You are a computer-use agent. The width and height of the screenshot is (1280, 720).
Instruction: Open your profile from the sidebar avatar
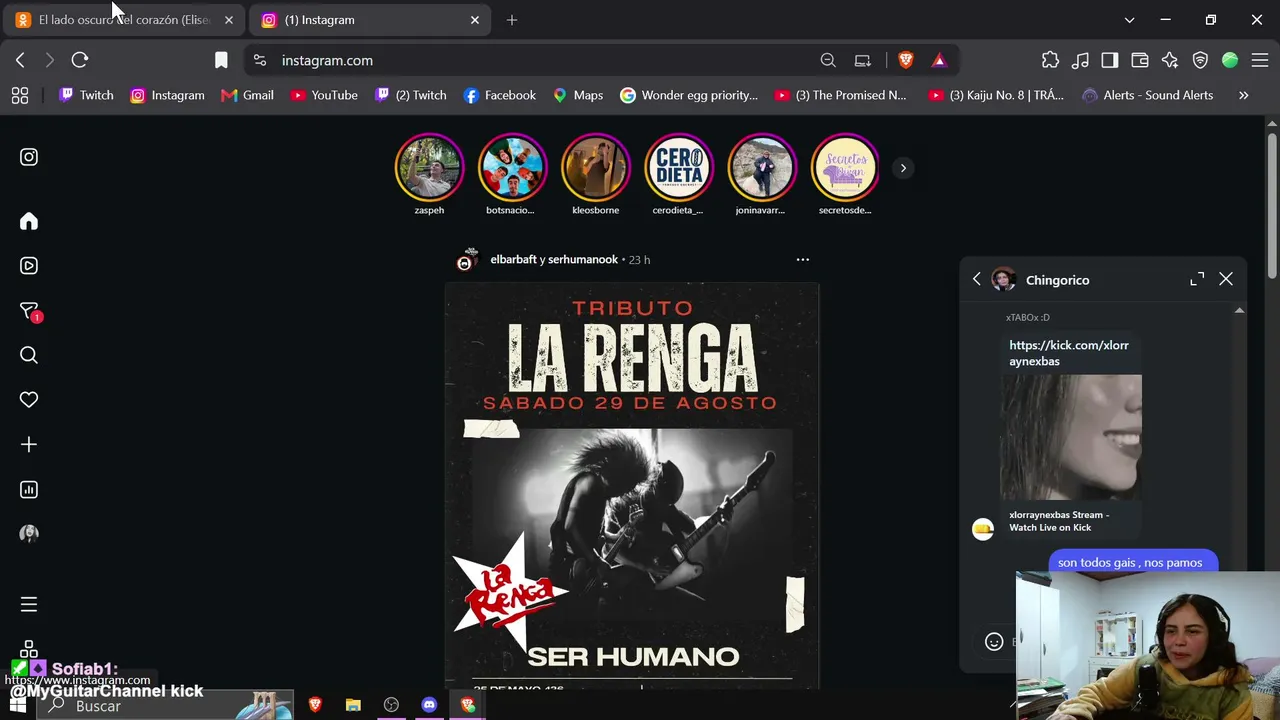[x=29, y=534]
